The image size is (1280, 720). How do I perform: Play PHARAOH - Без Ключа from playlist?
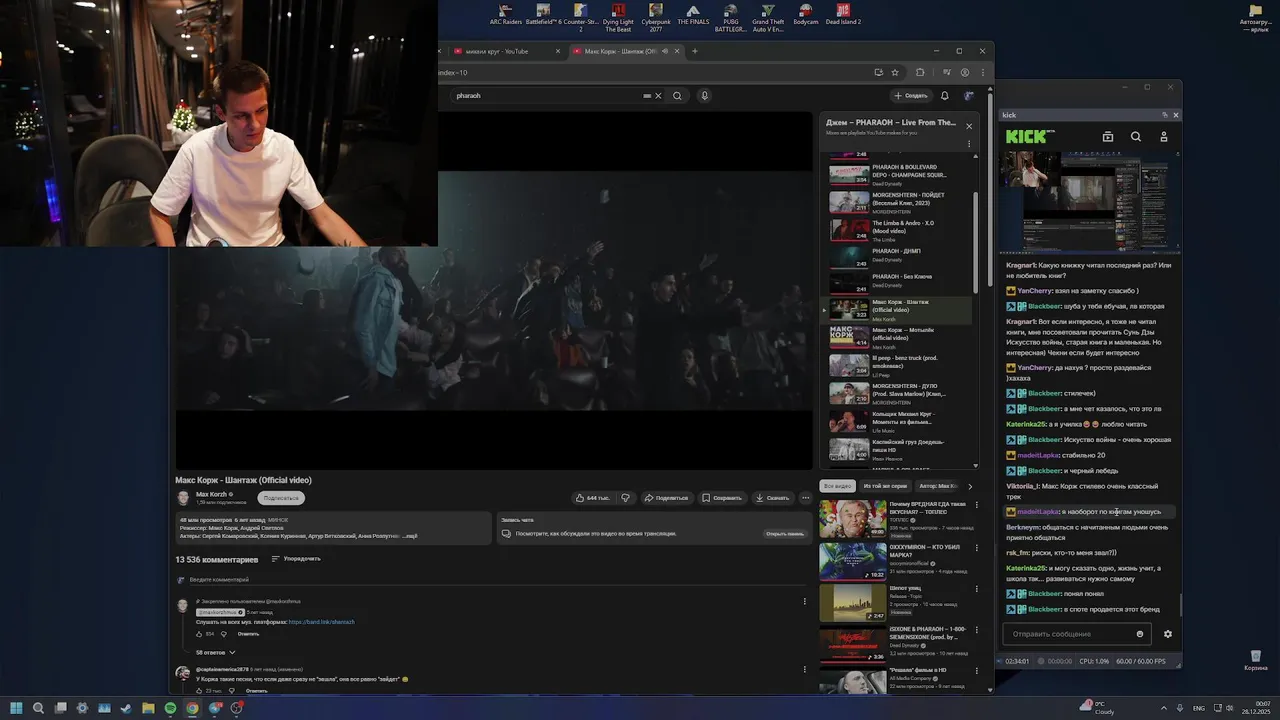(895, 283)
